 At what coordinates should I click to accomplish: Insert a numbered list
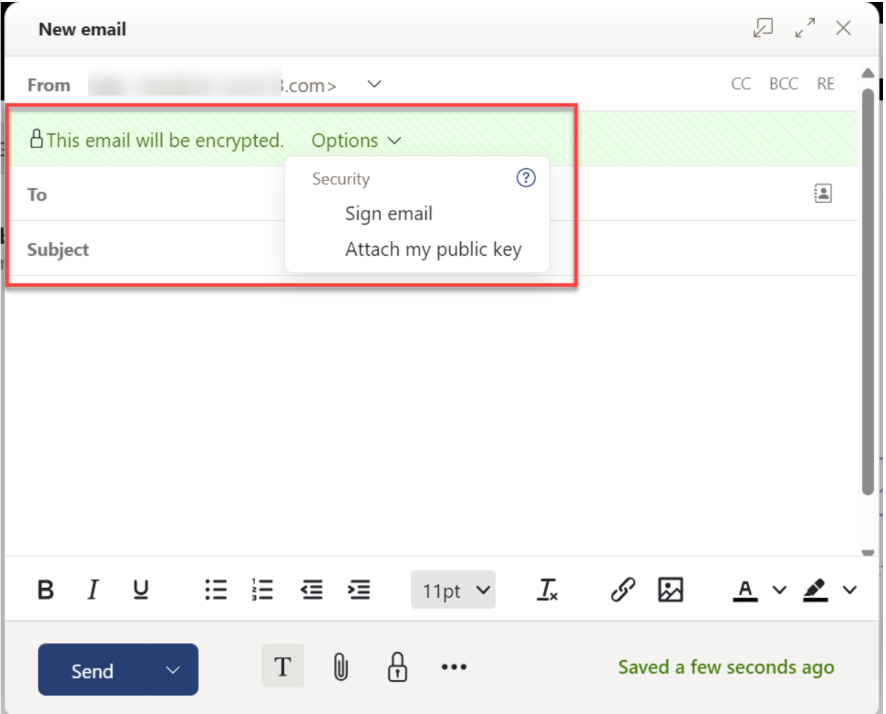click(263, 590)
